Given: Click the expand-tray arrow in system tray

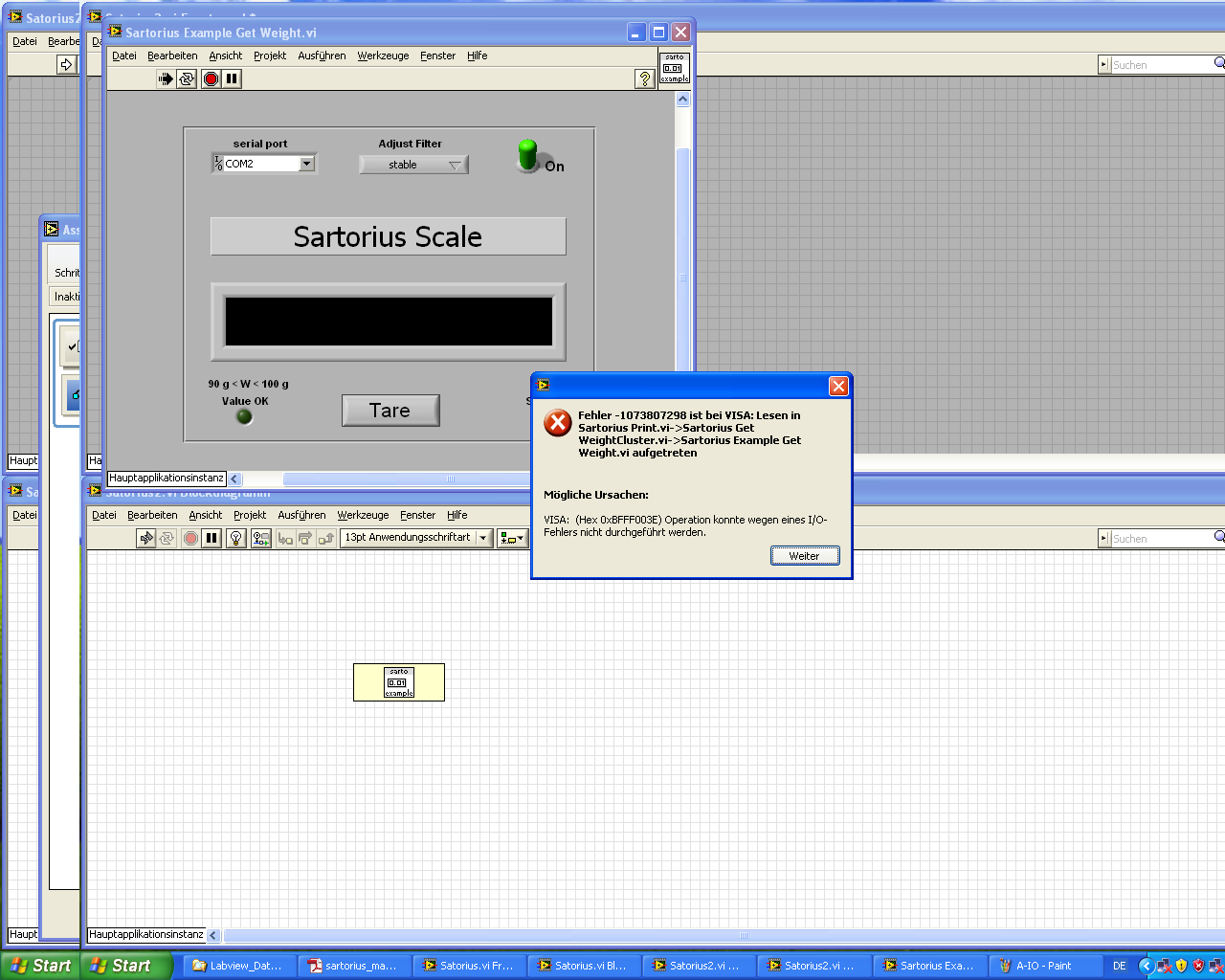Looking at the screenshot, I should click(x=1146, y=966).
